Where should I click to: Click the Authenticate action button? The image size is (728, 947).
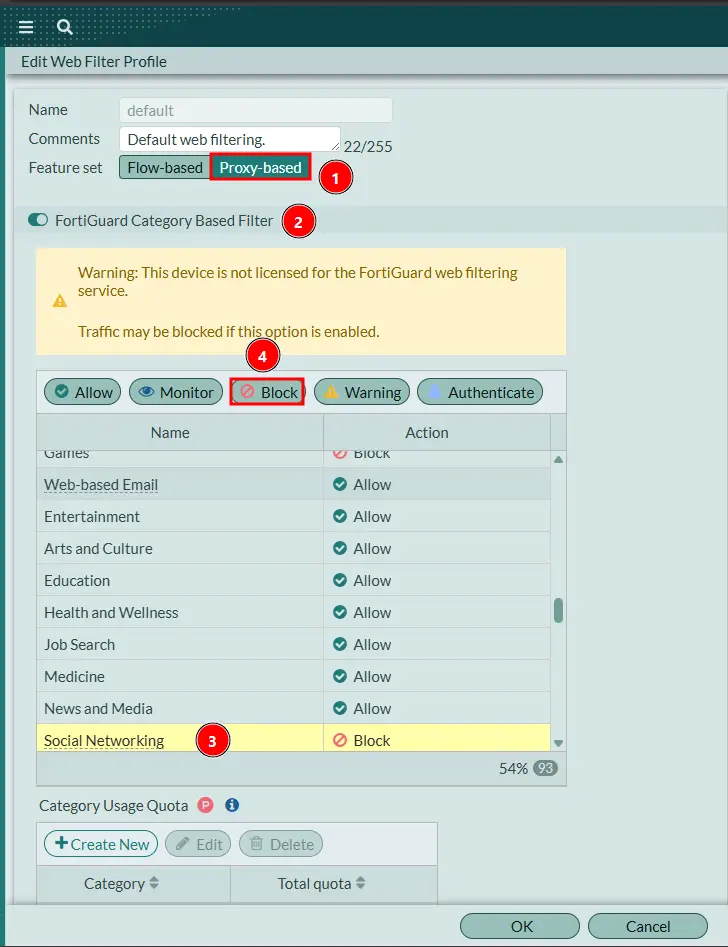[480, 392]
